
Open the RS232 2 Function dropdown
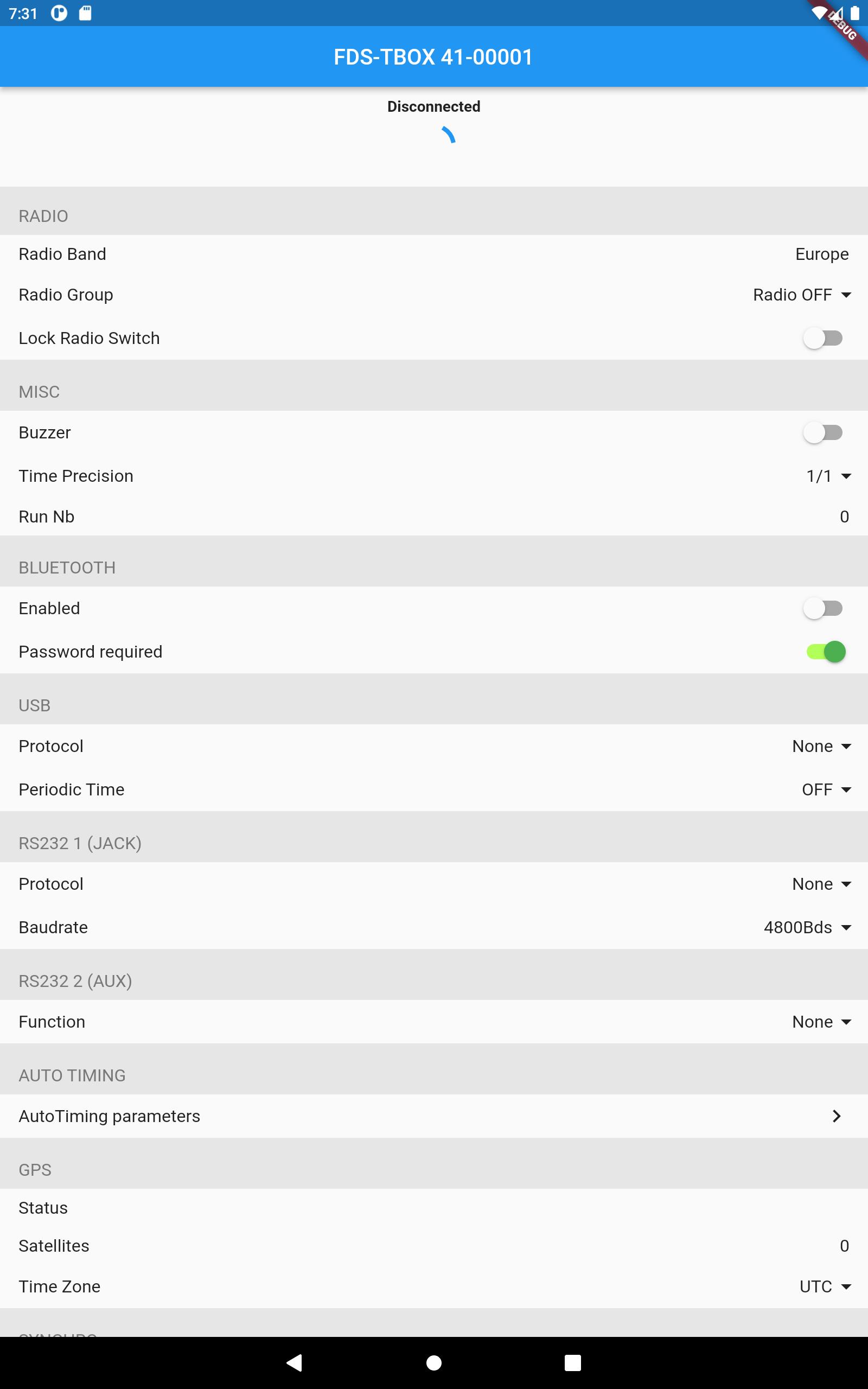click(821, 1022)
